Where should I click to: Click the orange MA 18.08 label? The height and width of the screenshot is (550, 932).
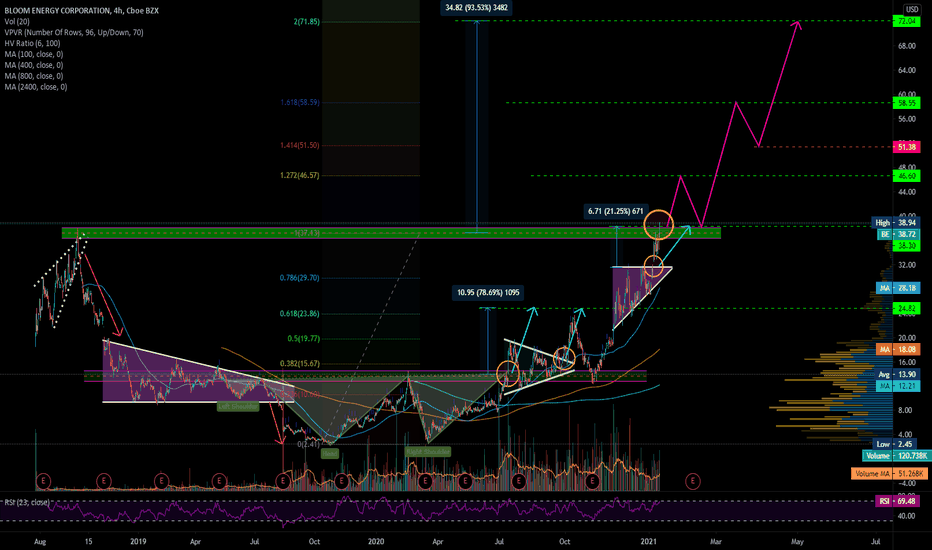(x=898, y=350)
